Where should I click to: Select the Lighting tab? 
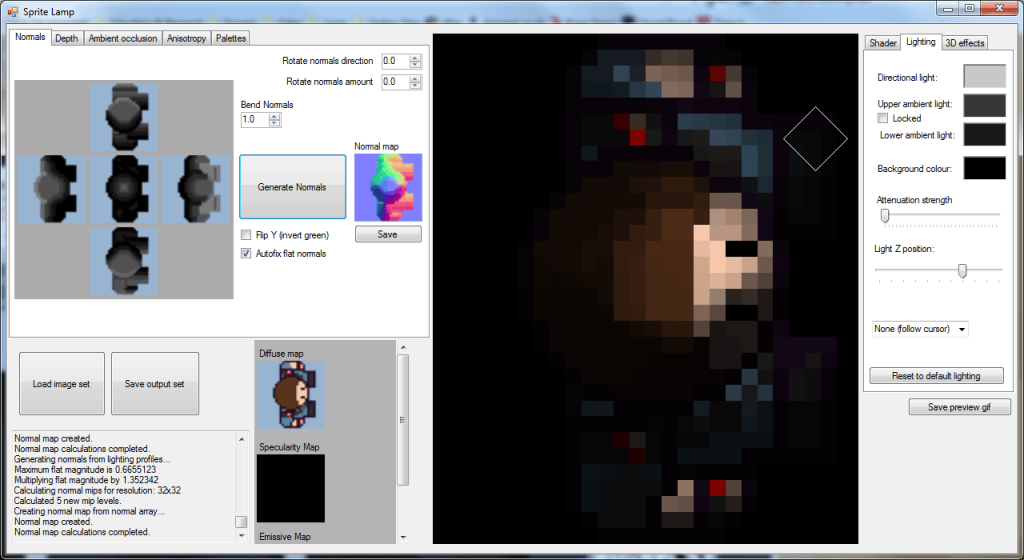click(921, 42)
